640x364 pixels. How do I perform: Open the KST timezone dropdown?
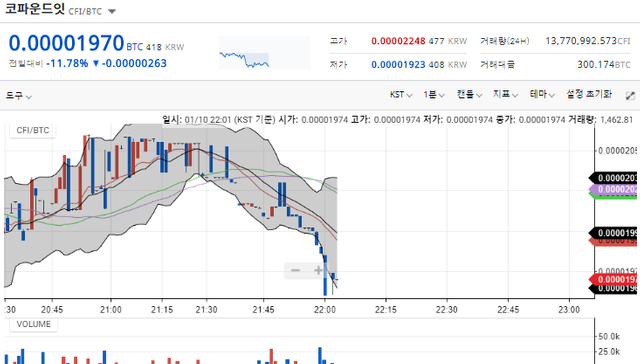pos(401,95)
